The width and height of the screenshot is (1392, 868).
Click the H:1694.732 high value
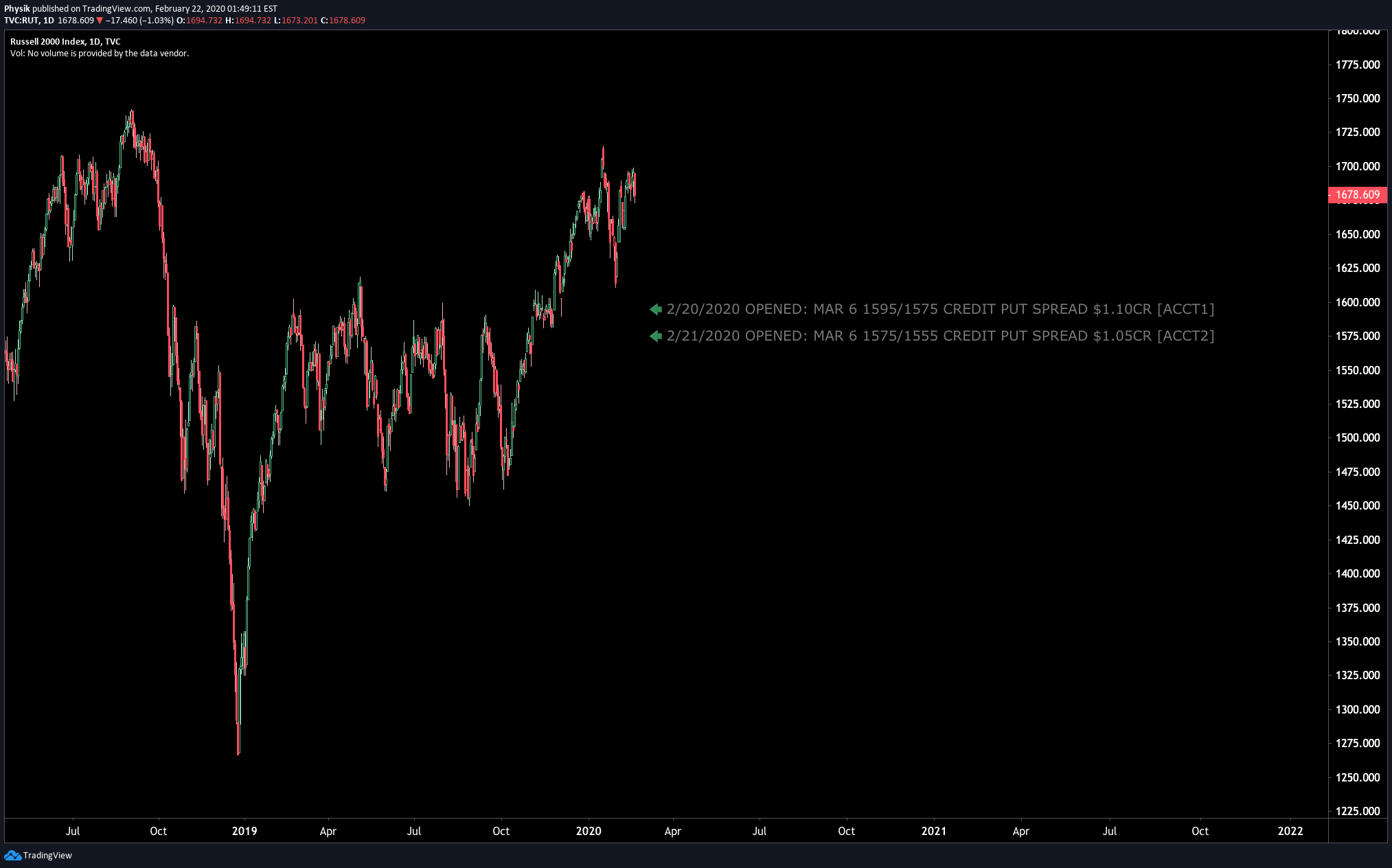click(249, 21)
